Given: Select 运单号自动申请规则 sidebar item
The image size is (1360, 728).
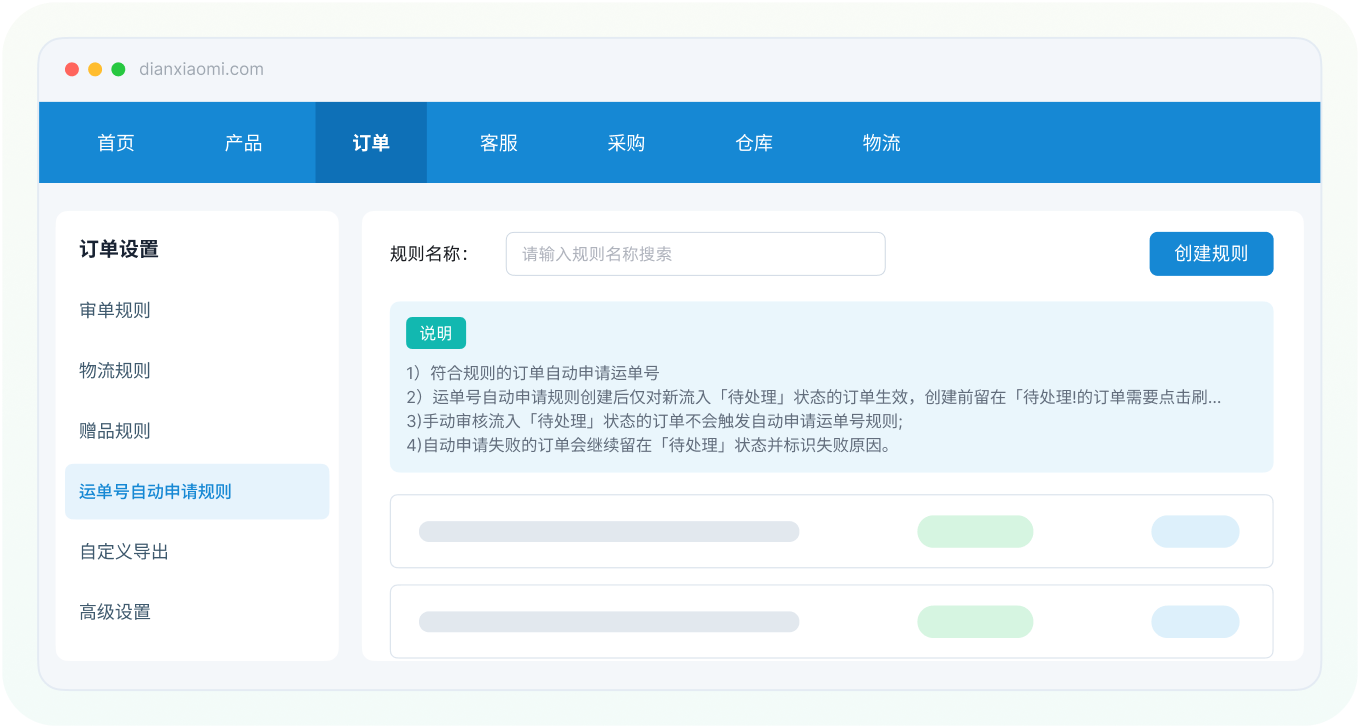Looking at the screenshot, I should pos(197,492).
